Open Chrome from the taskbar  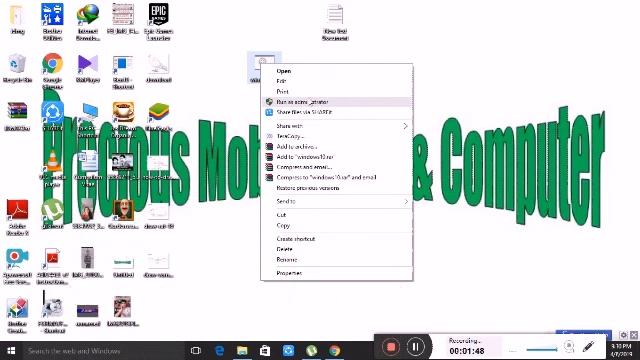(x=334, y=351)
